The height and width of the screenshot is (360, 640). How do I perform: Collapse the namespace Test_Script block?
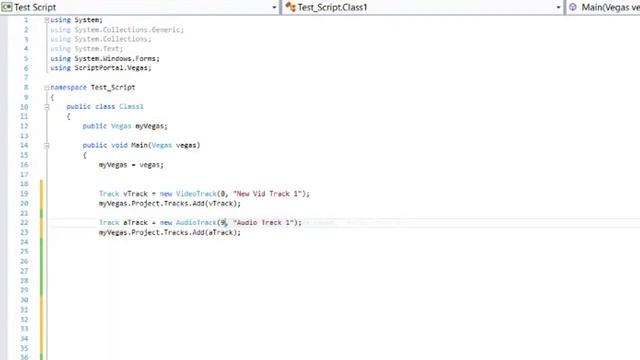[x=47, y=87]
